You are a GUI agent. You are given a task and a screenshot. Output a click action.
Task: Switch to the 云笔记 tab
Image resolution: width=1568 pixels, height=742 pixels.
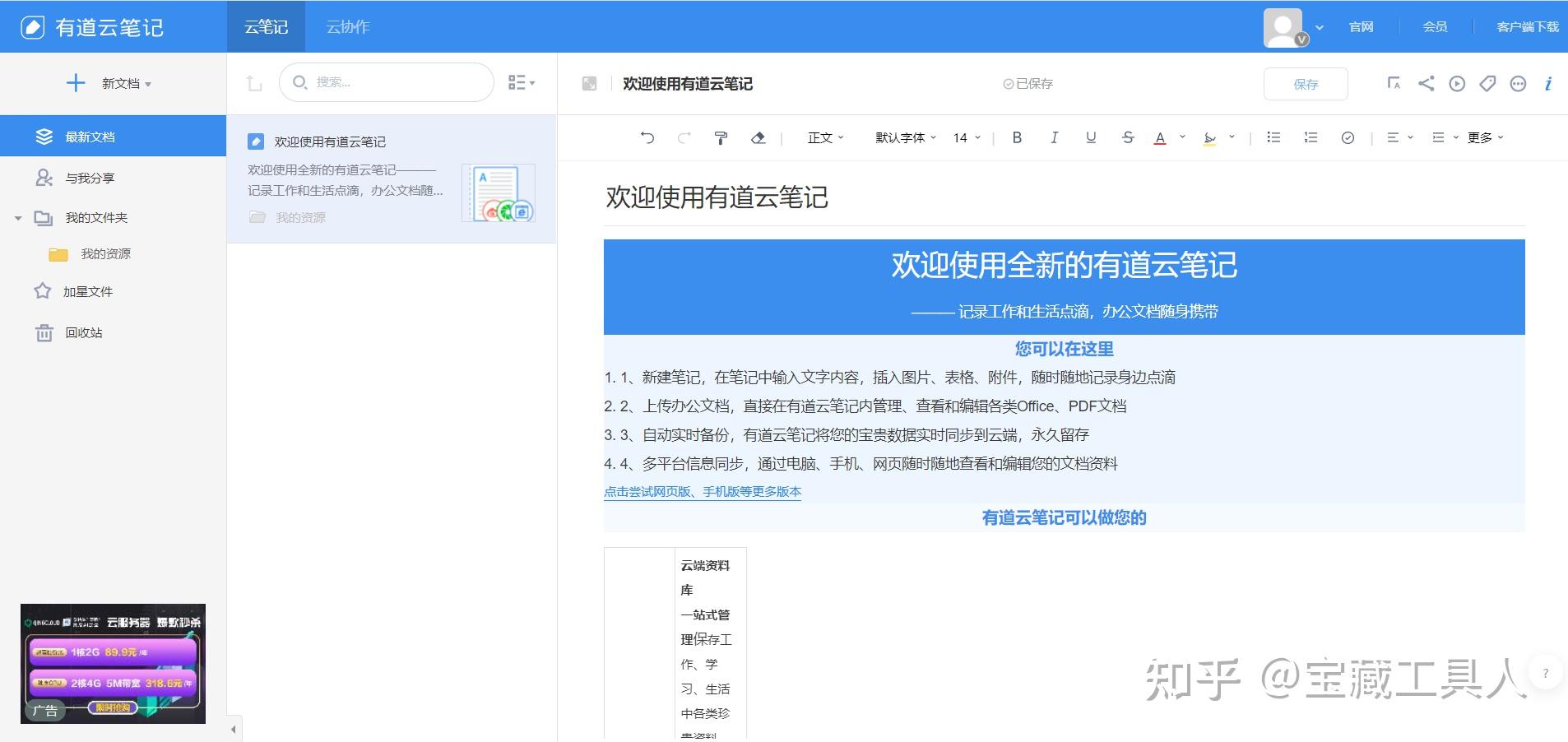click(266, 26)
